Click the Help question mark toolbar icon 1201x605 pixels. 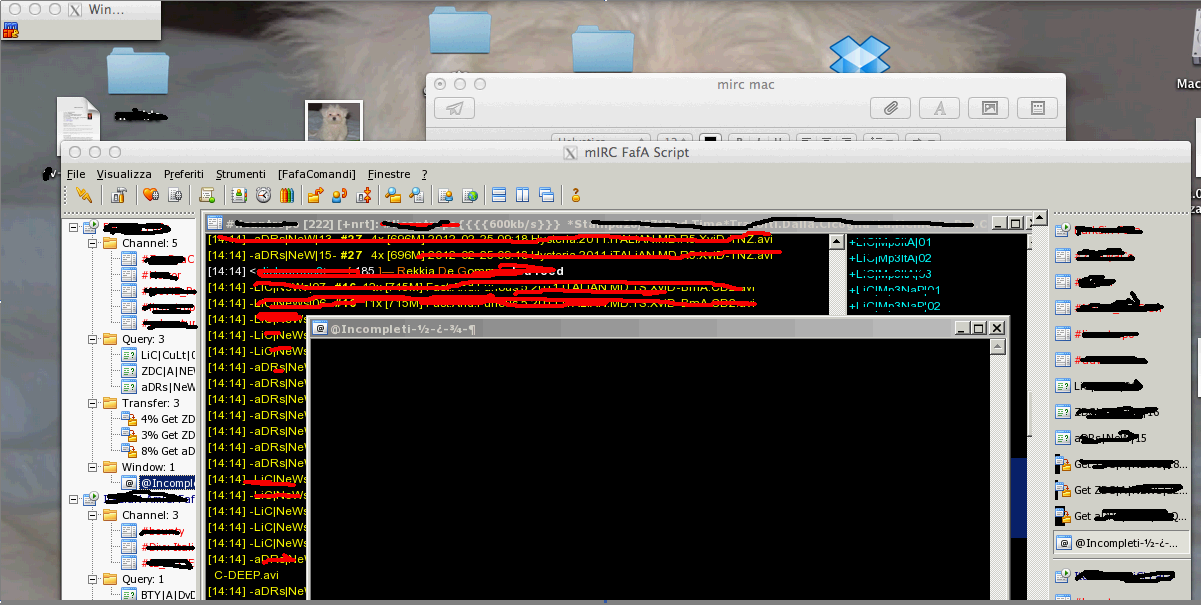click(x=576, y=195)
